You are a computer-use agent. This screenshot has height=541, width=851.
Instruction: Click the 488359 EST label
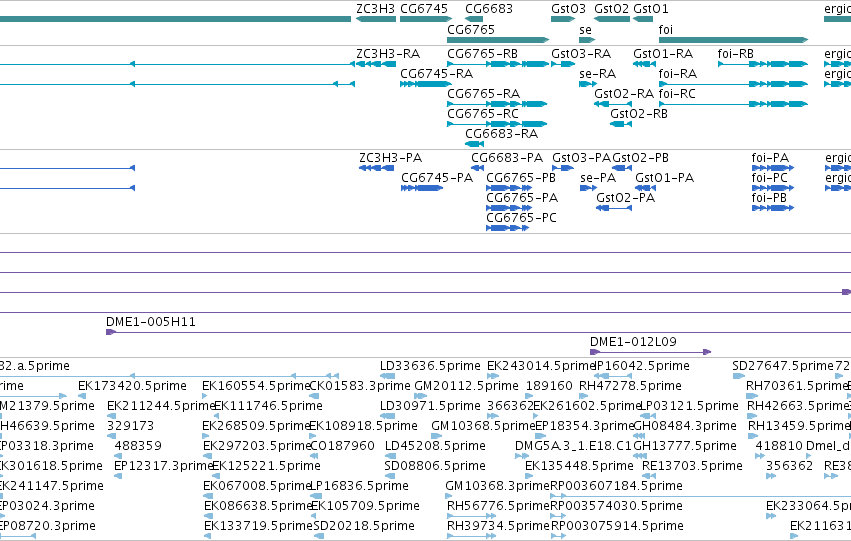(138, 446)
